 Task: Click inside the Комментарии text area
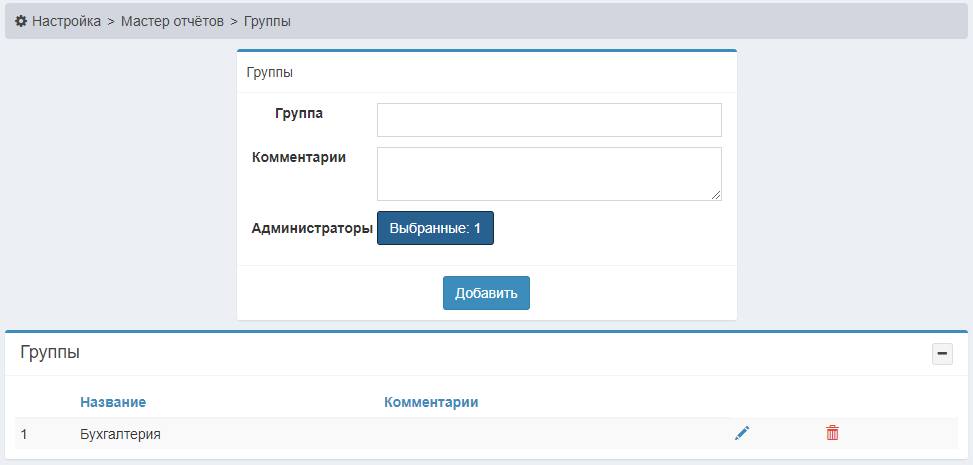[x=549, y=173]
